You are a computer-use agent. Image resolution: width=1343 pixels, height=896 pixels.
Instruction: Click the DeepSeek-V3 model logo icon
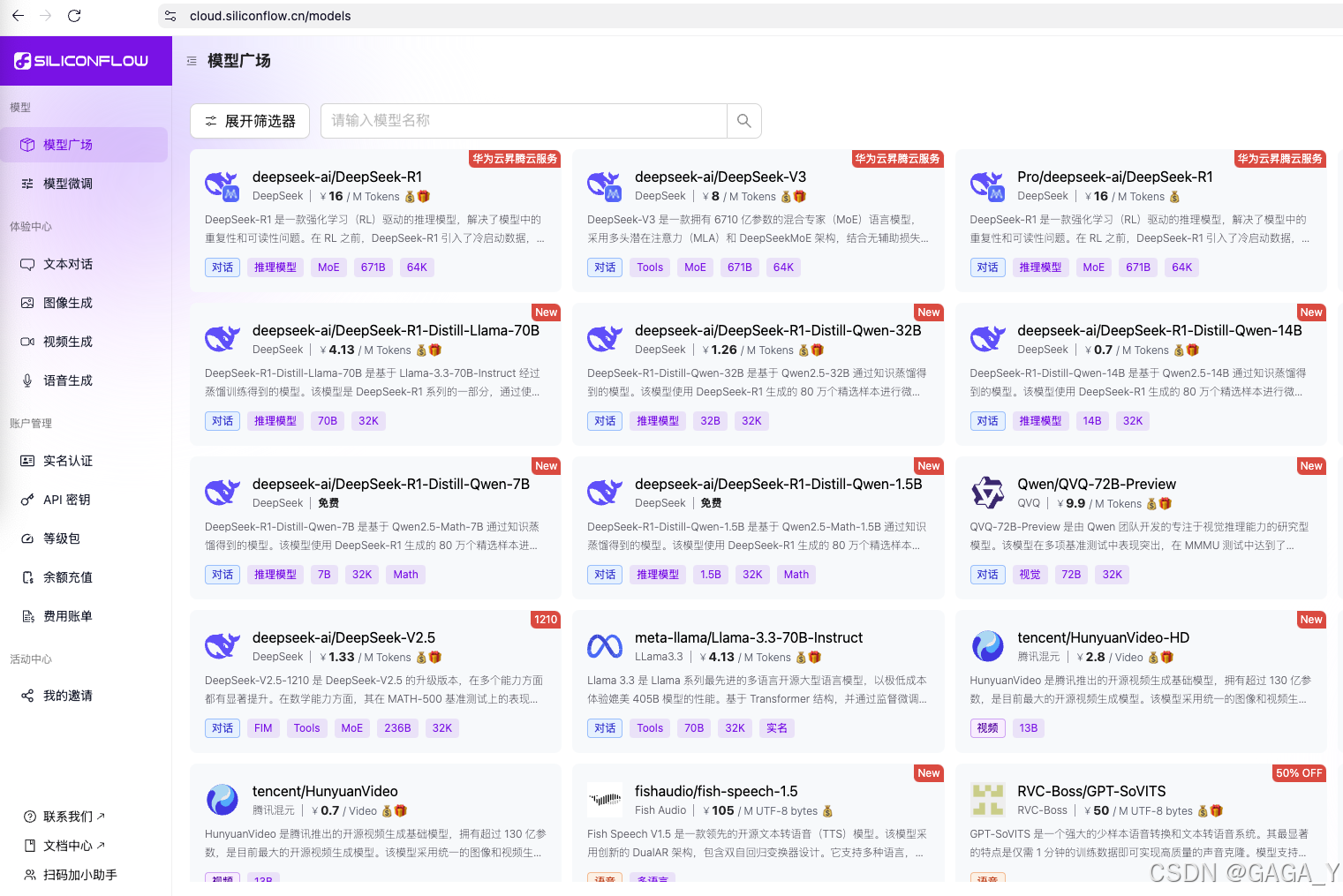605,186
